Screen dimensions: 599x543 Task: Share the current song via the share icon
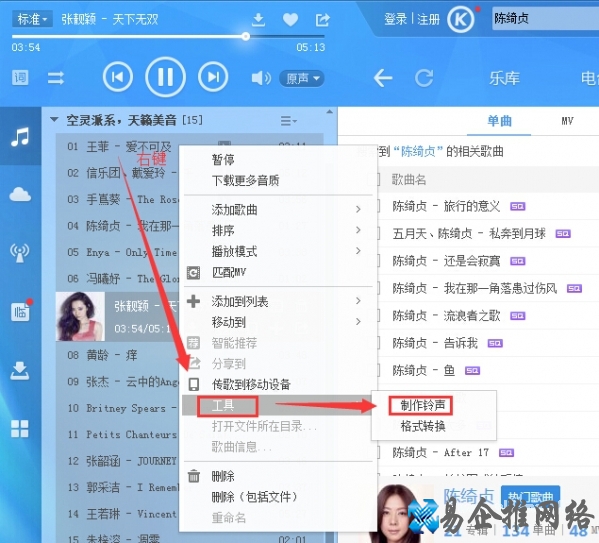pos(322,19)
